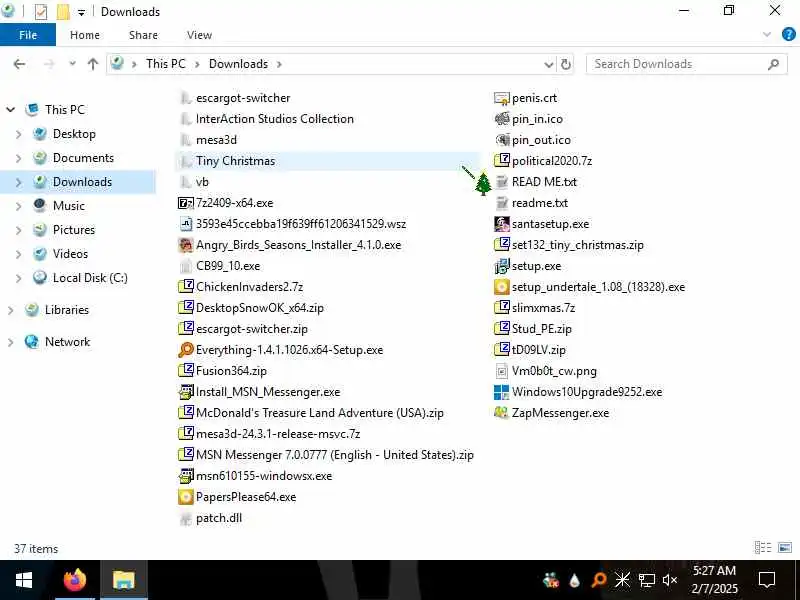
Task: Expand the Documents tree node
Action: [x=19, y=158]
